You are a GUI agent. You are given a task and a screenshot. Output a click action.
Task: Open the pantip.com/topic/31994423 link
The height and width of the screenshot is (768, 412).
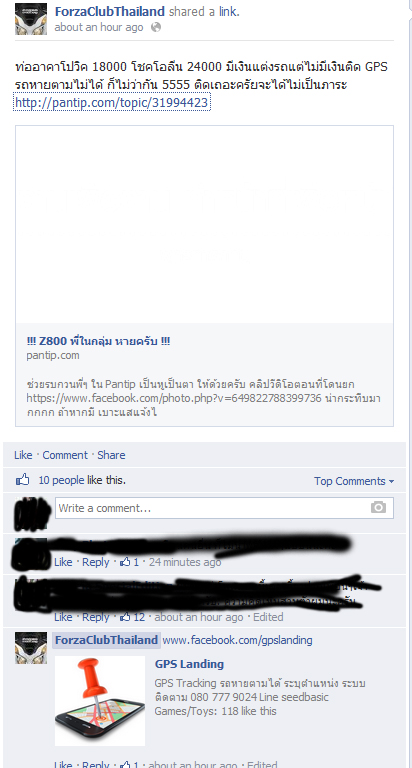pyautogui.click(x=112, y=102)
